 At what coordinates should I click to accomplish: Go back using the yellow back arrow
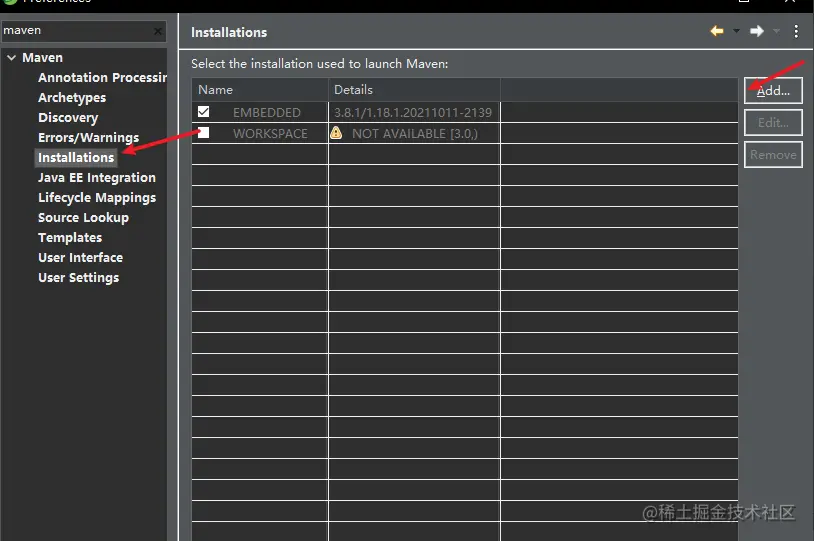coord(717,31)
